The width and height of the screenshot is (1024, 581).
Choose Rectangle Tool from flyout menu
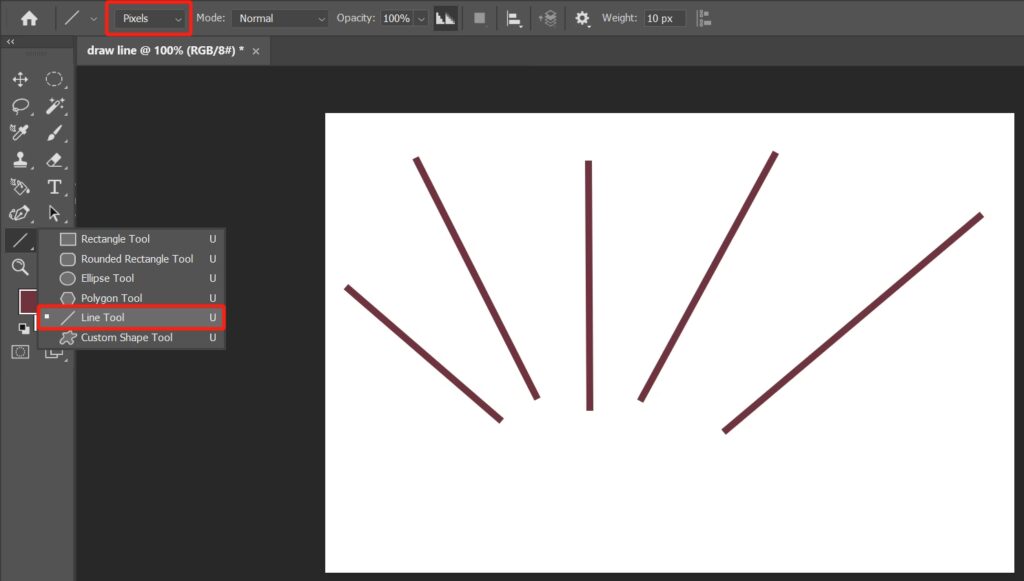(x=115, y=239)
